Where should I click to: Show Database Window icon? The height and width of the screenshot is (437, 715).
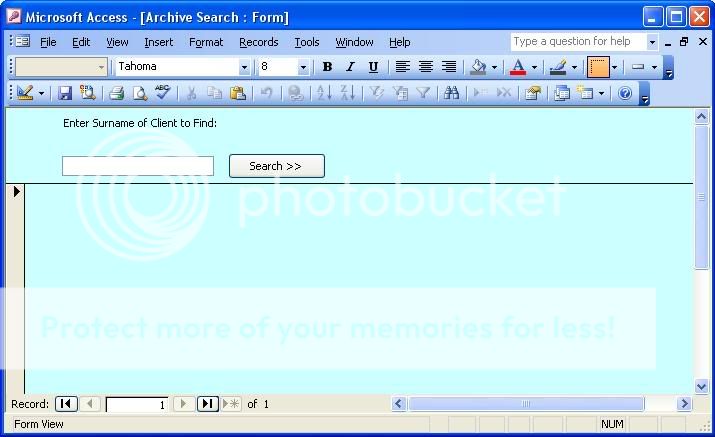pos(561,93)
